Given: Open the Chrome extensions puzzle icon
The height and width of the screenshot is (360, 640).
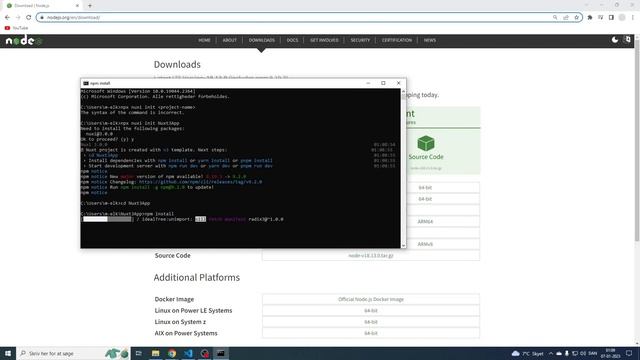Looking at the screenshot, I should [x=590, y=18].
